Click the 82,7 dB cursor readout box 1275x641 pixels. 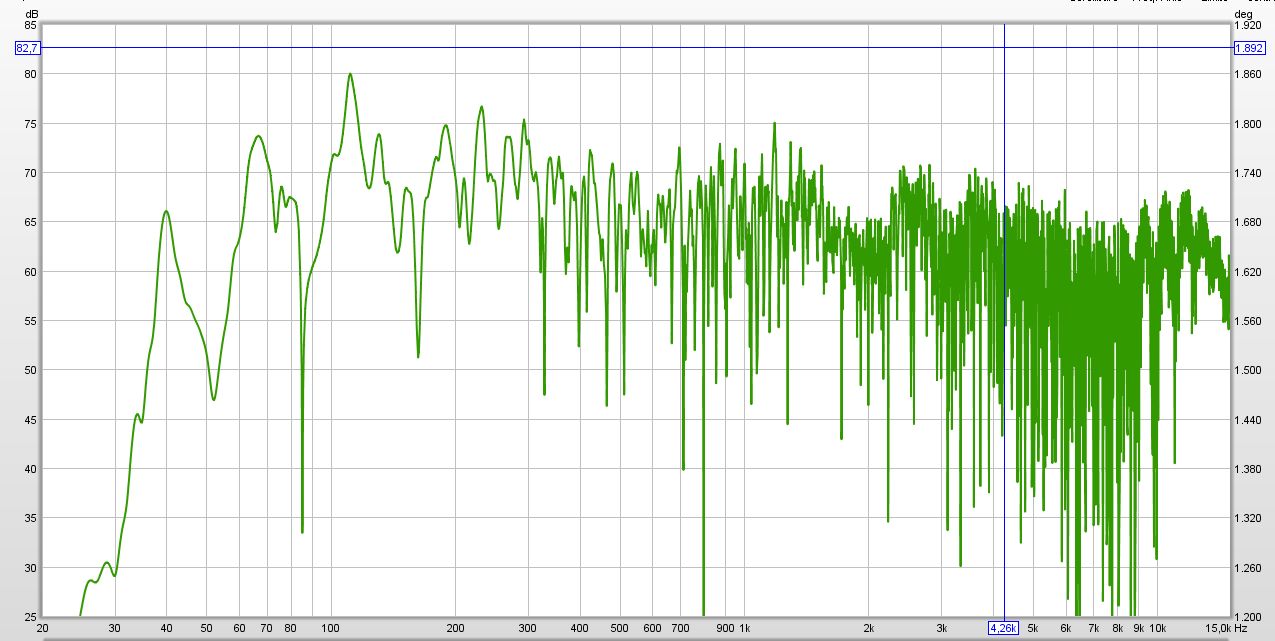click(27, 47)
